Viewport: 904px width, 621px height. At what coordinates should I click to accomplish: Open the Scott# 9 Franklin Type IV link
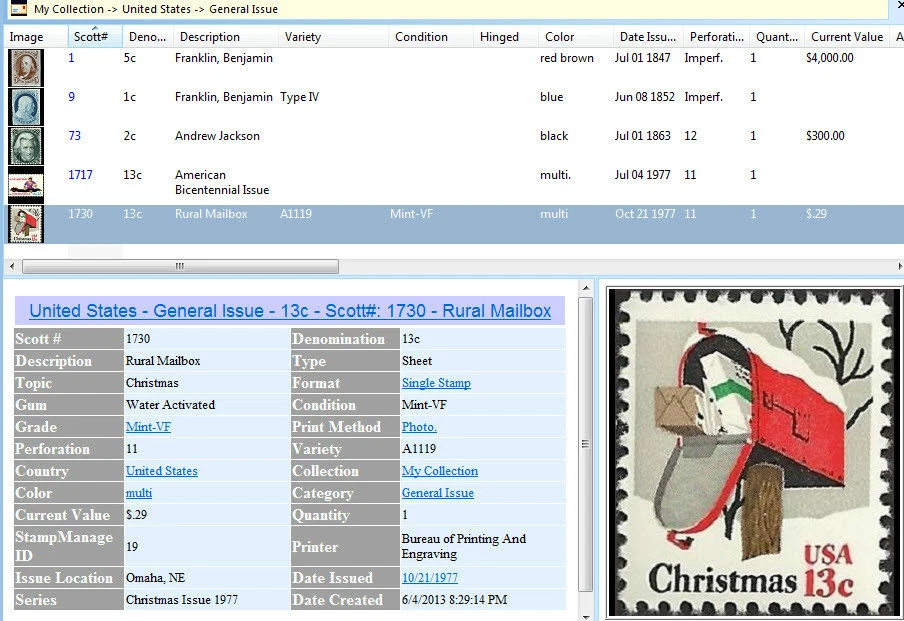point(69,96)
